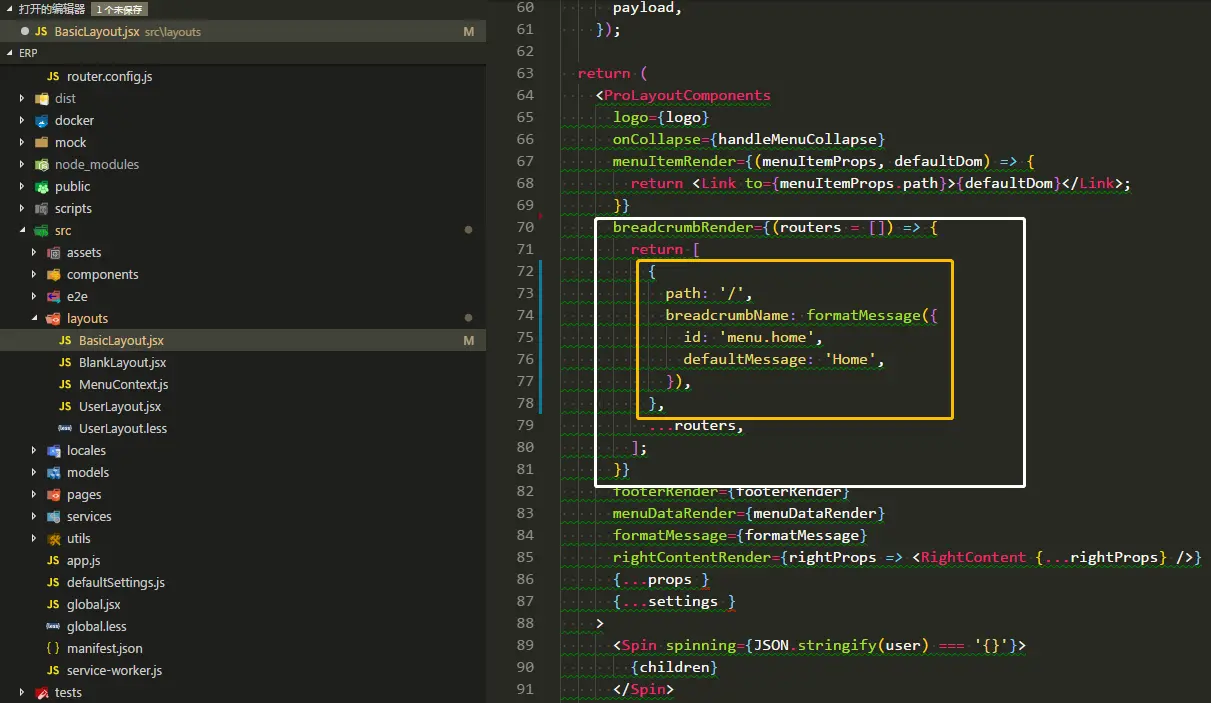
Task: Click the models folder icon
Action: click(53, 472)
